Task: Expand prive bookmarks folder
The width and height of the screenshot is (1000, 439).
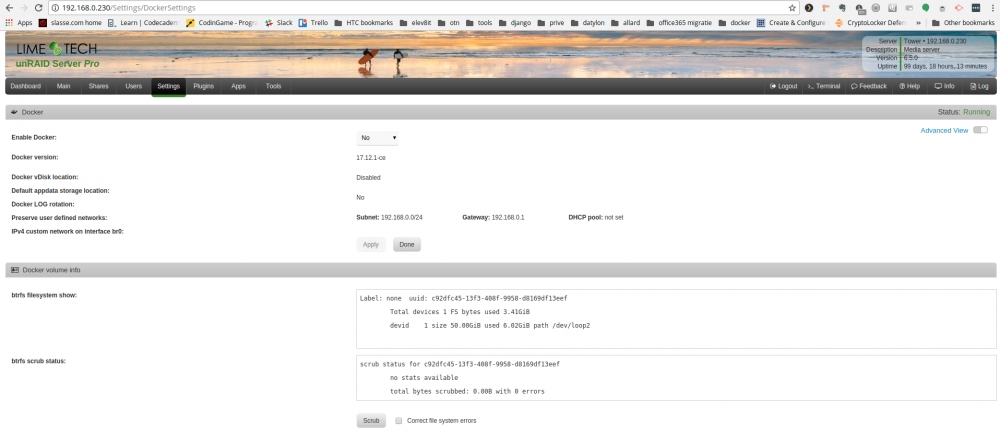Action: (550, 22)
